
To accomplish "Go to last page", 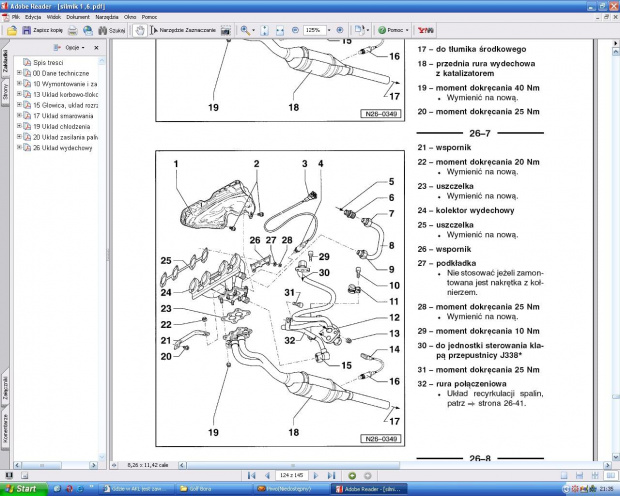I will 331,476.
